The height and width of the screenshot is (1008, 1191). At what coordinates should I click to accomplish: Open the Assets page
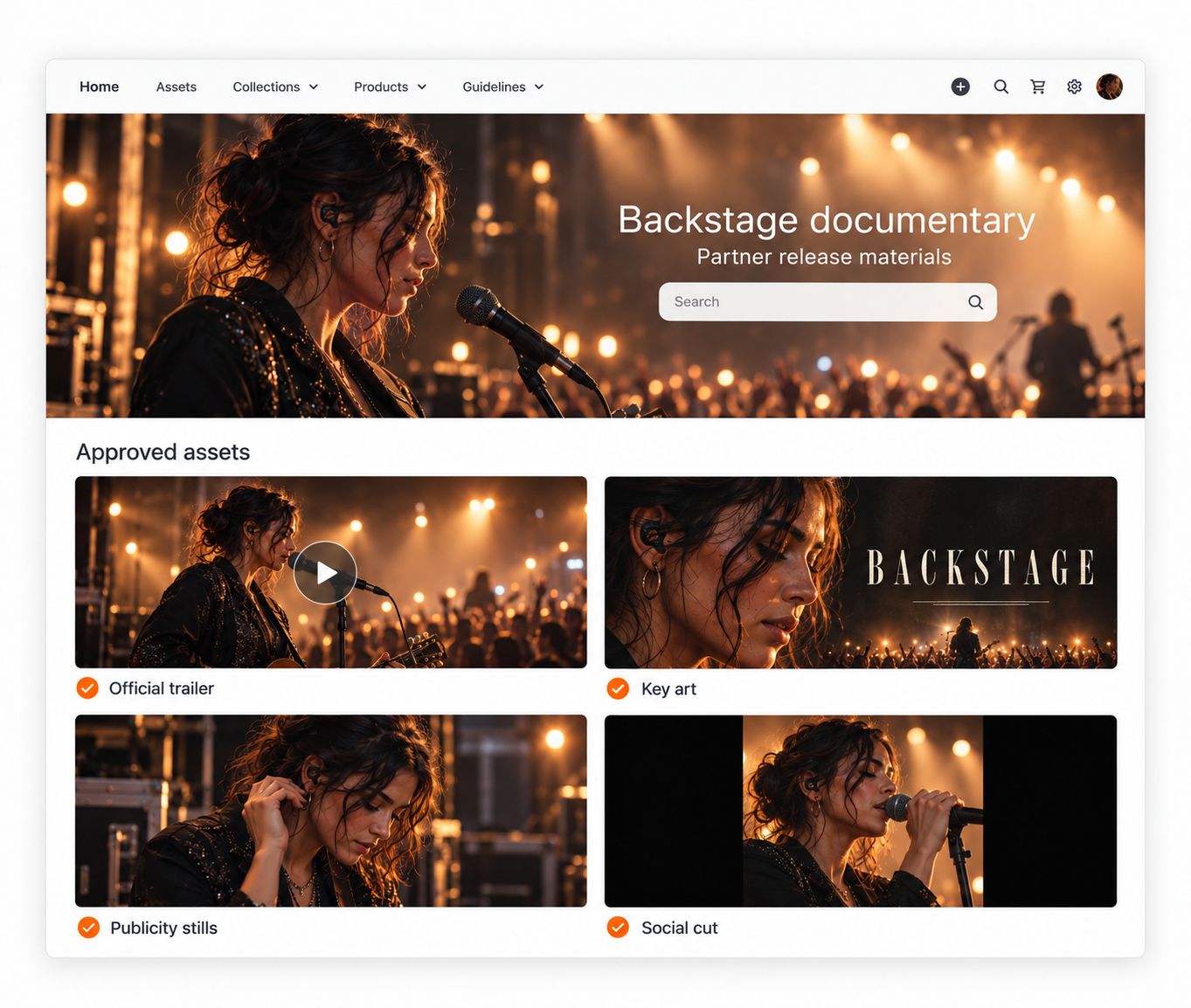(x=177, y=86)
